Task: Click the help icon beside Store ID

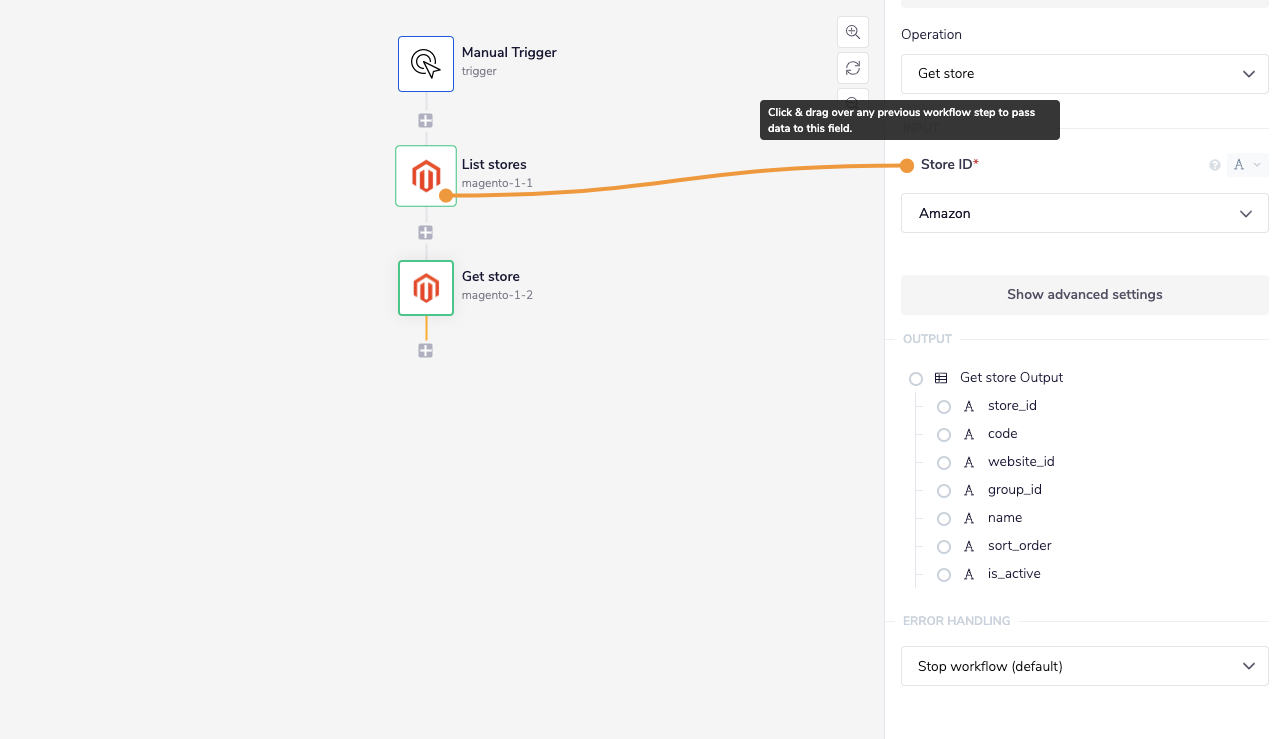Action: (x=1213, y=164)
